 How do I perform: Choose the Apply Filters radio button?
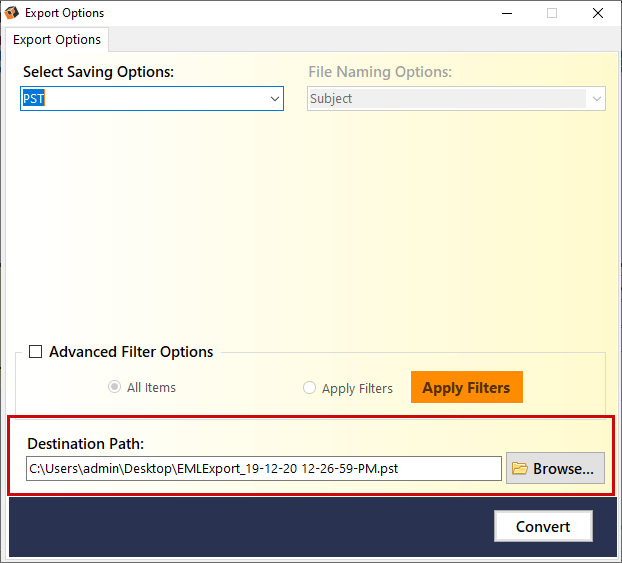coord(309,388)
